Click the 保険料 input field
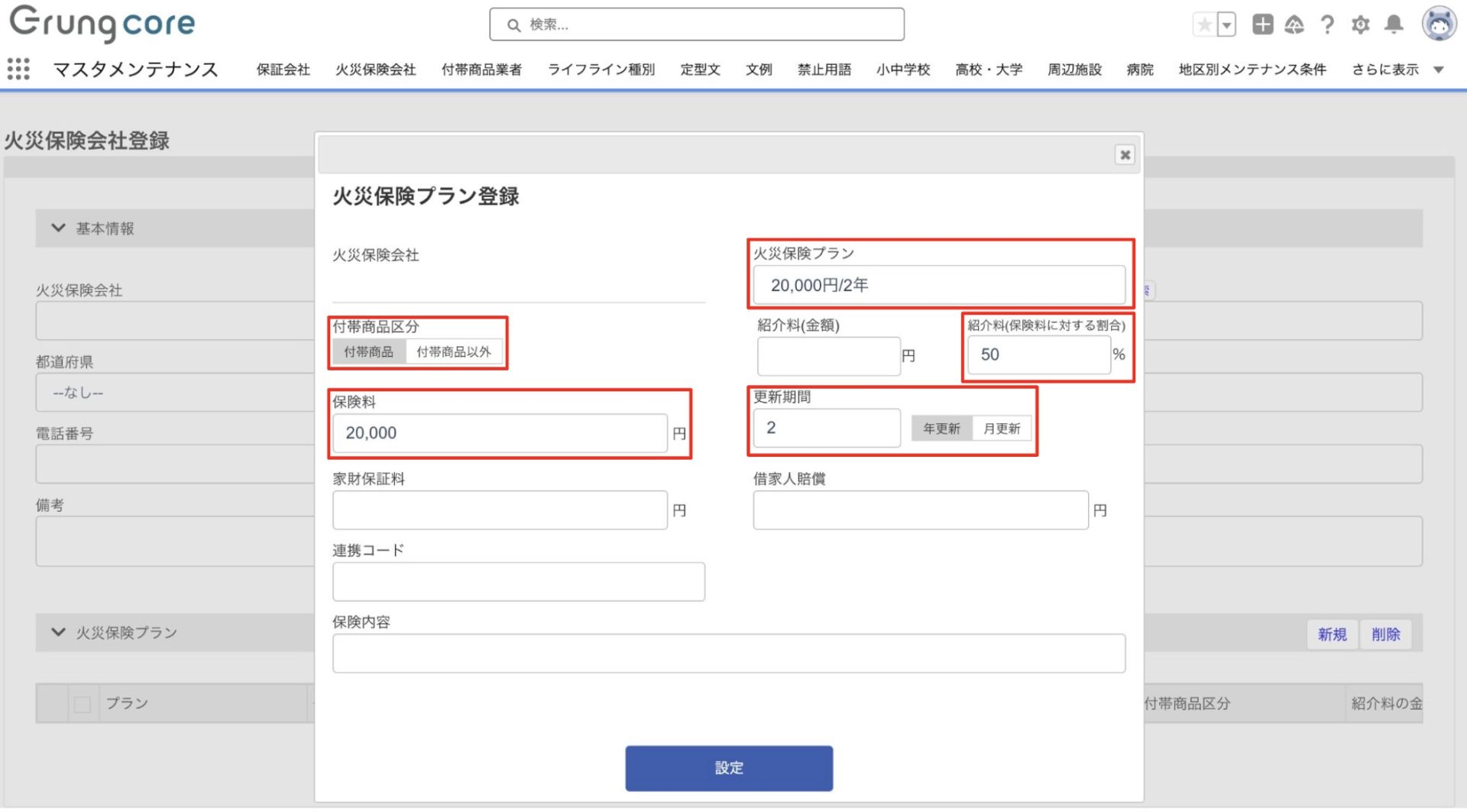This screenshot has width=1467, height=812. pyautogui.click(x=500, y=434)
